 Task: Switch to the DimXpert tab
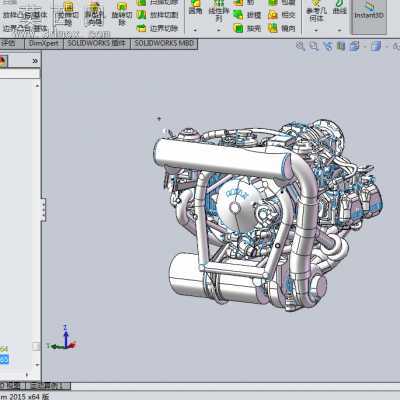coord(44,44)
